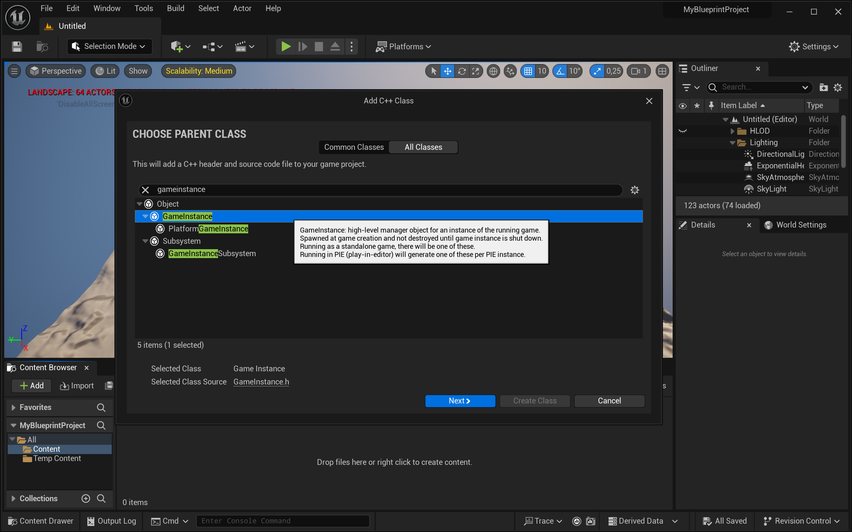
Task: Open the Platforms dropdown
Action: [x=403, y=47]
